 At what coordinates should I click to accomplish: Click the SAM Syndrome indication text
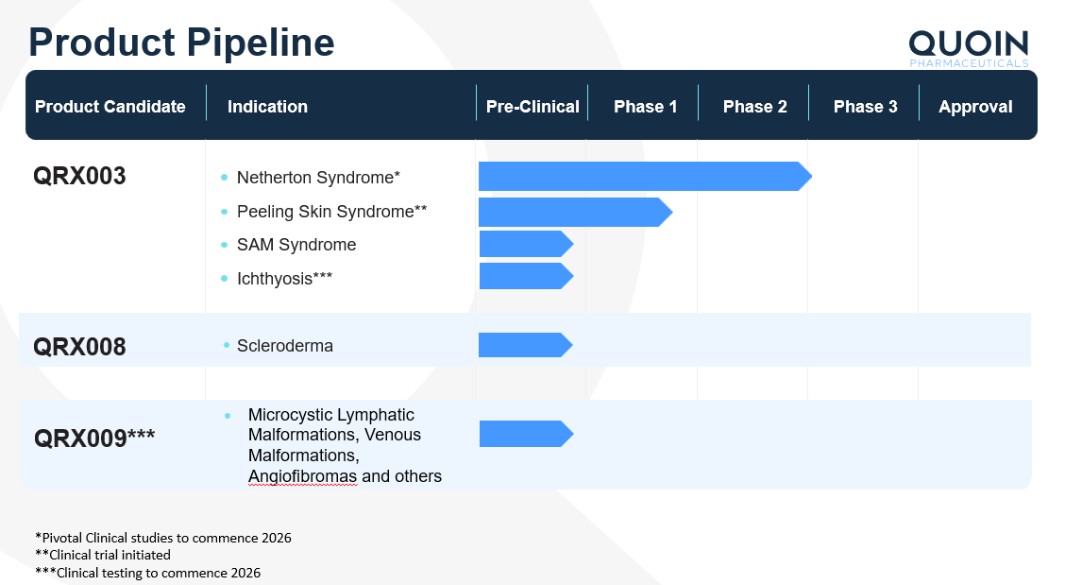coord(296,245)
